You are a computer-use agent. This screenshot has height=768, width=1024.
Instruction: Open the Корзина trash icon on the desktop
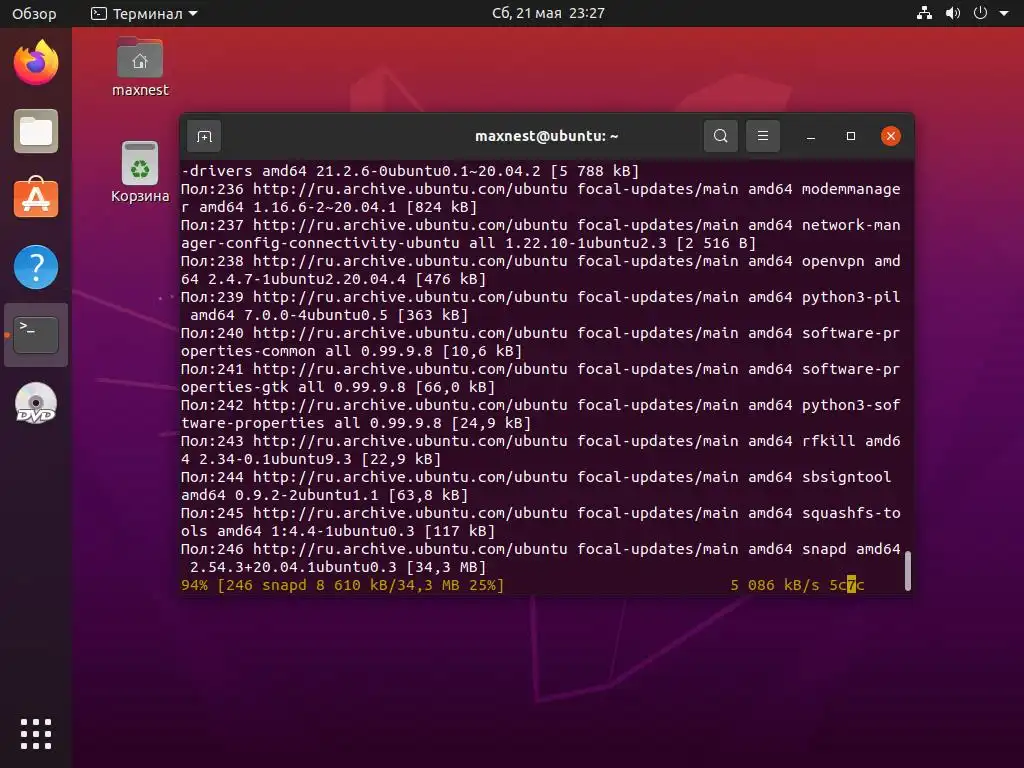click(140, 172)
